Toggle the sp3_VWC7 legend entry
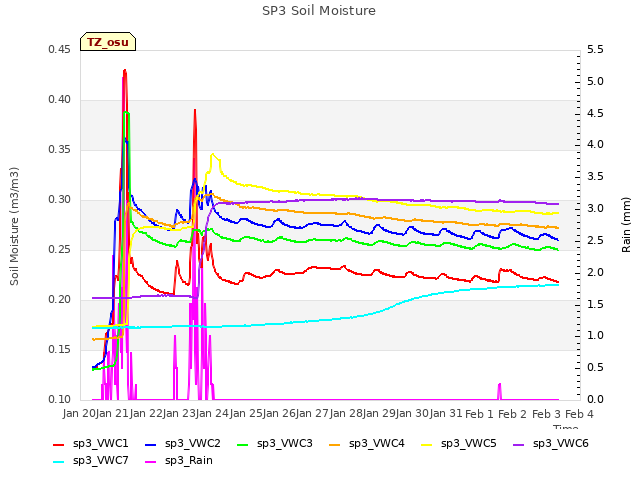The width and height of the screenshot is (640, 480). (91, 461)
